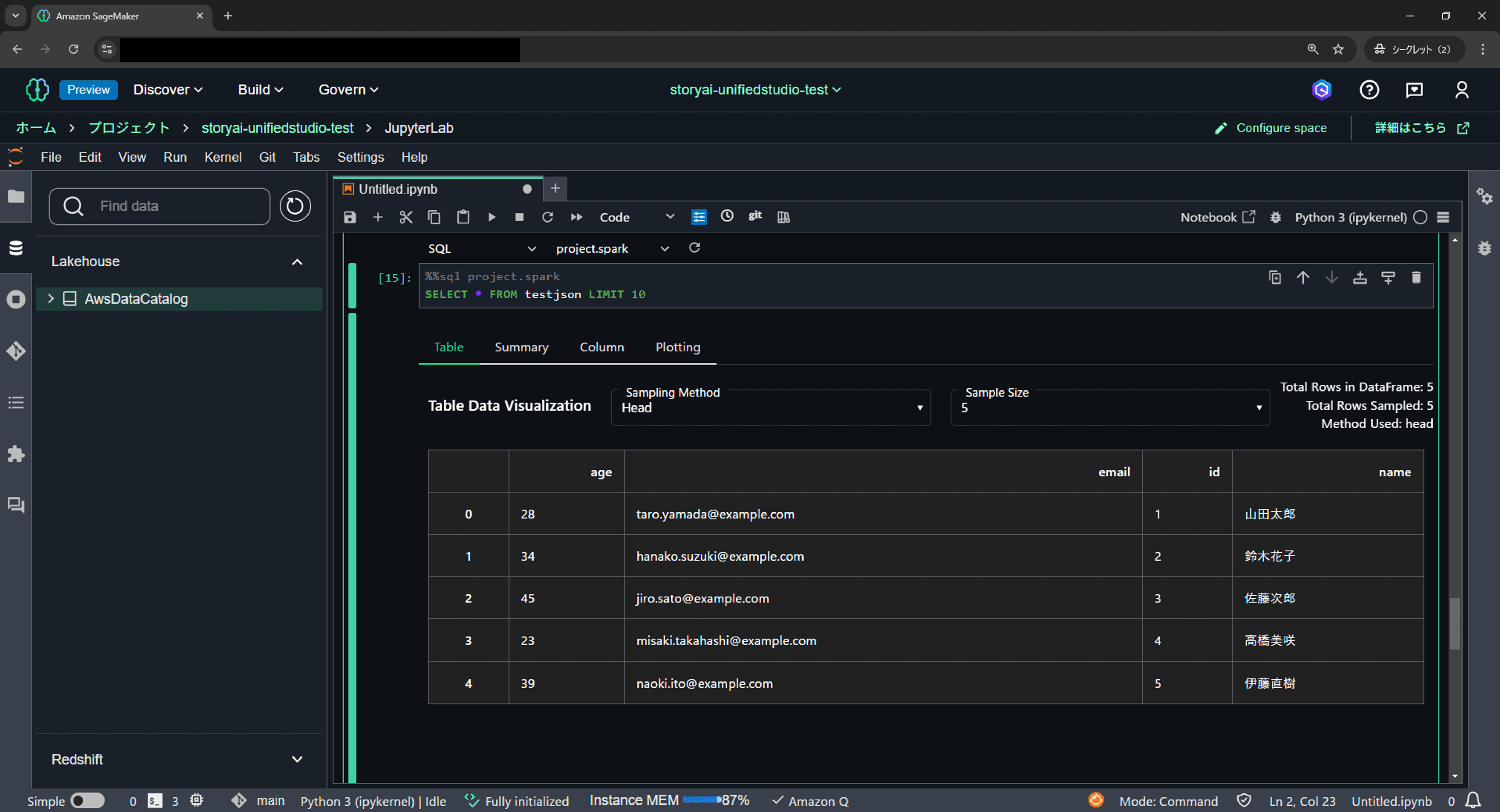Save the notebook using the toolbar icon

click(x=349, y=217)
